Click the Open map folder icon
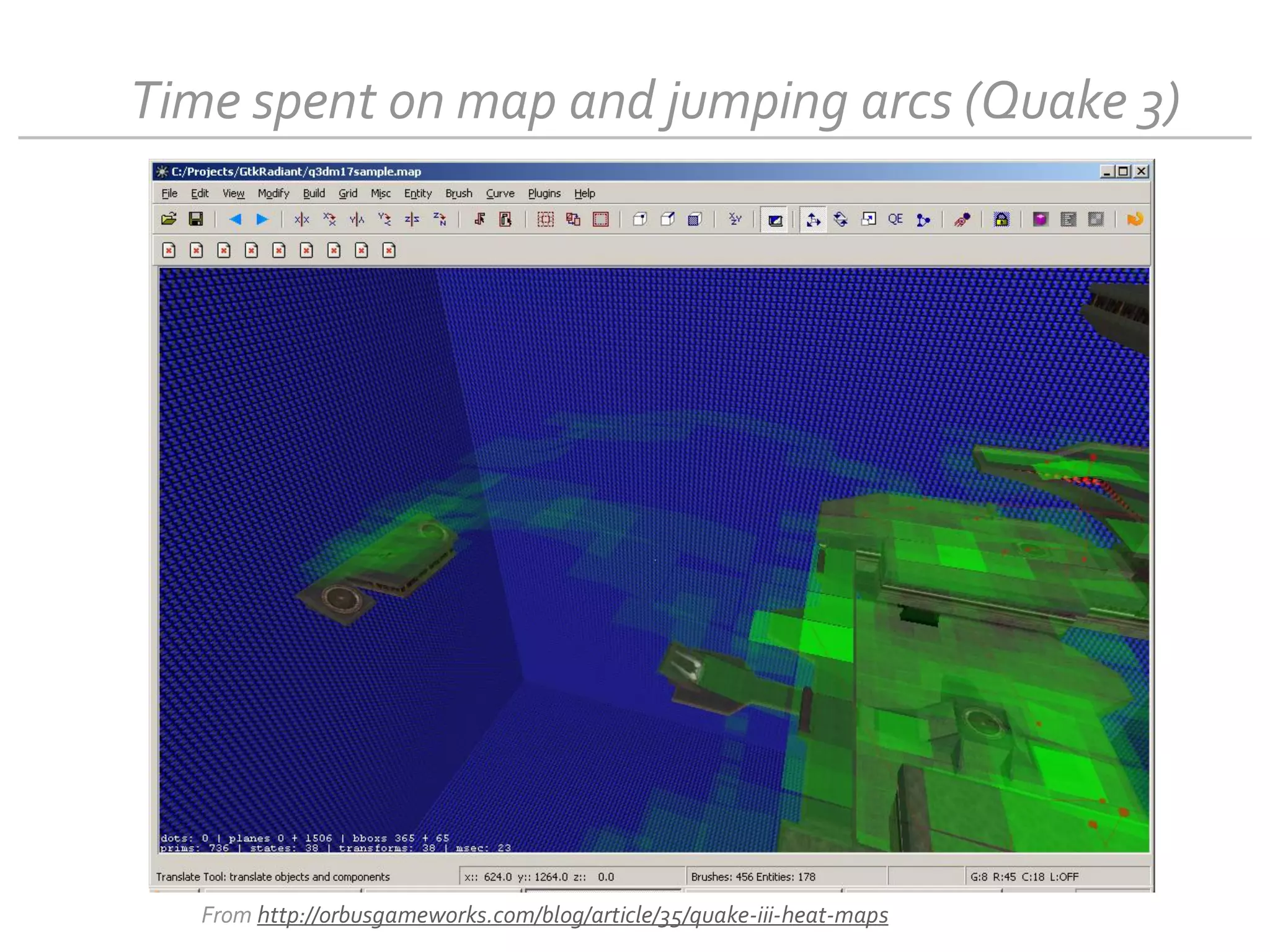Screen dimensions: 1270x952 tap(169, 219)
